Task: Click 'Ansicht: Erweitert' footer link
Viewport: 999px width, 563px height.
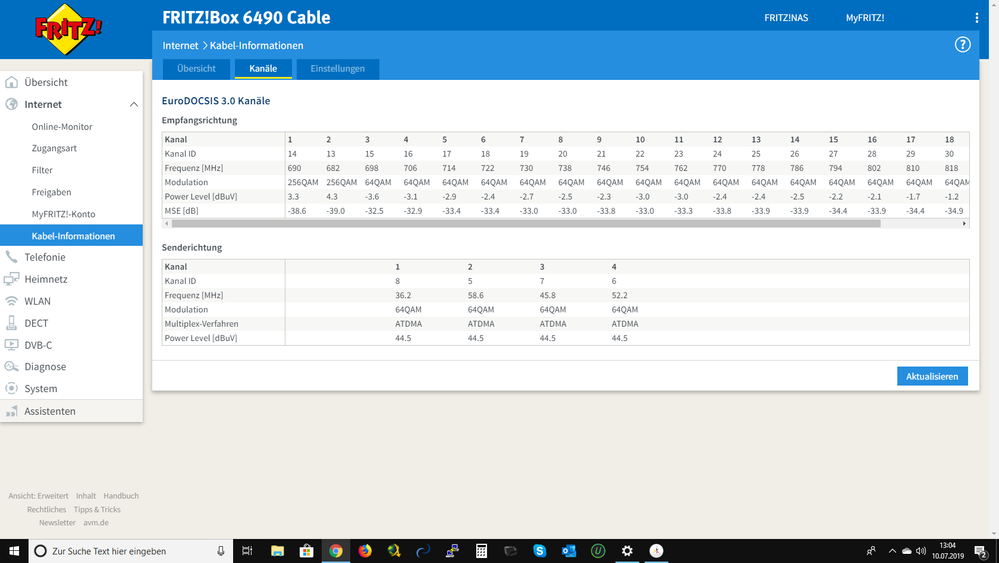Action: pyautogui.click(x=38, y=495)
